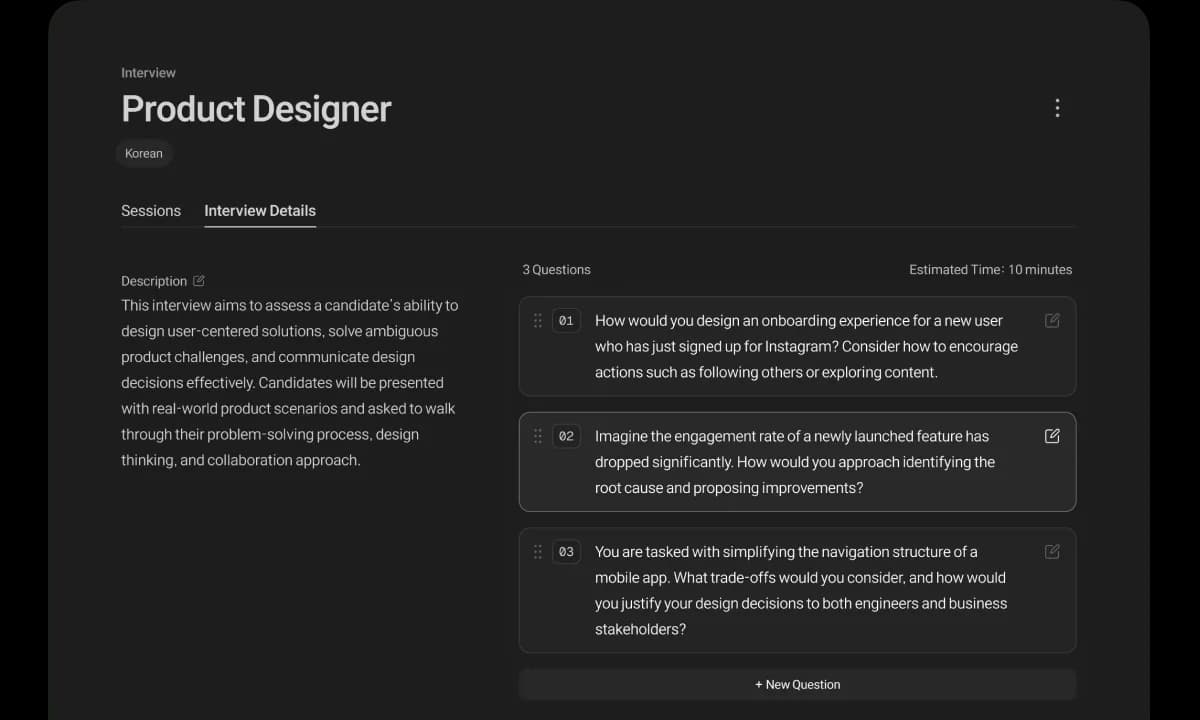Click the edit icon next to Description
Image resolution: width=1200 pixels, height=720 pixels.
pyautogui.click(x=199, y=281)
